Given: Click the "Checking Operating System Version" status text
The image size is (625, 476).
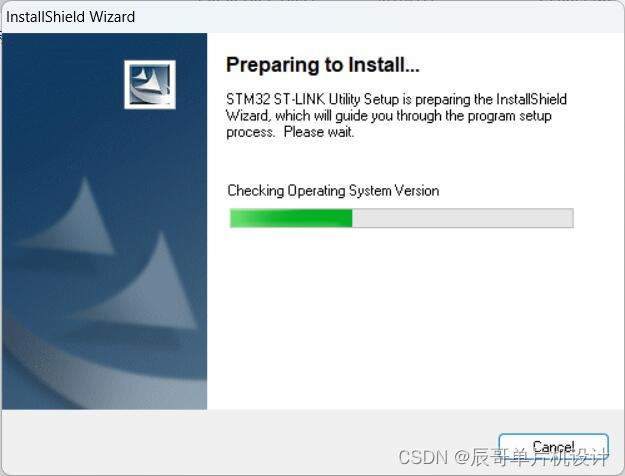Looking at the screenshot, I should click(x=333, y=191).
